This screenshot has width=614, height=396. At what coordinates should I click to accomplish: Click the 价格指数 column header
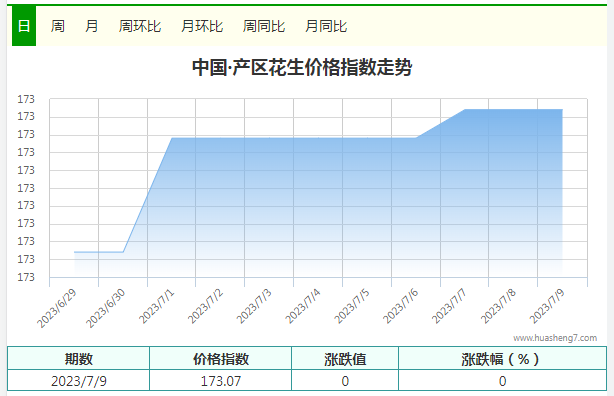[x=221, y=359]
